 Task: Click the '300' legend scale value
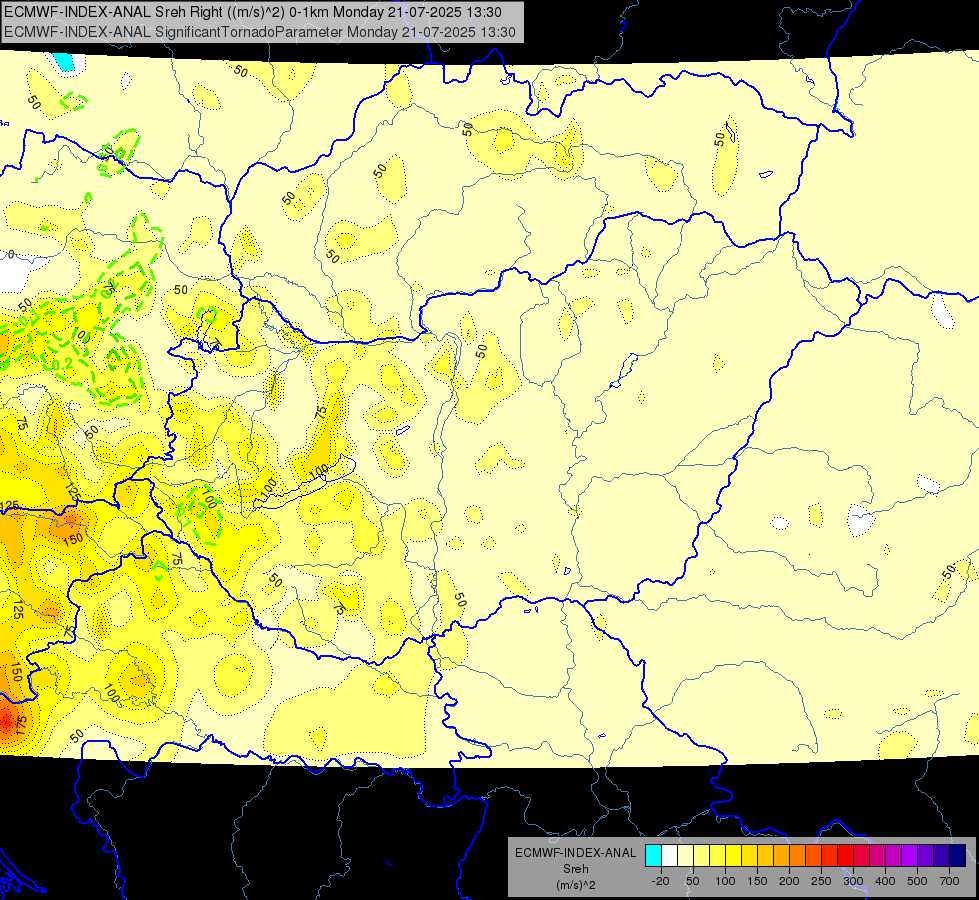(x=853, y=881)
